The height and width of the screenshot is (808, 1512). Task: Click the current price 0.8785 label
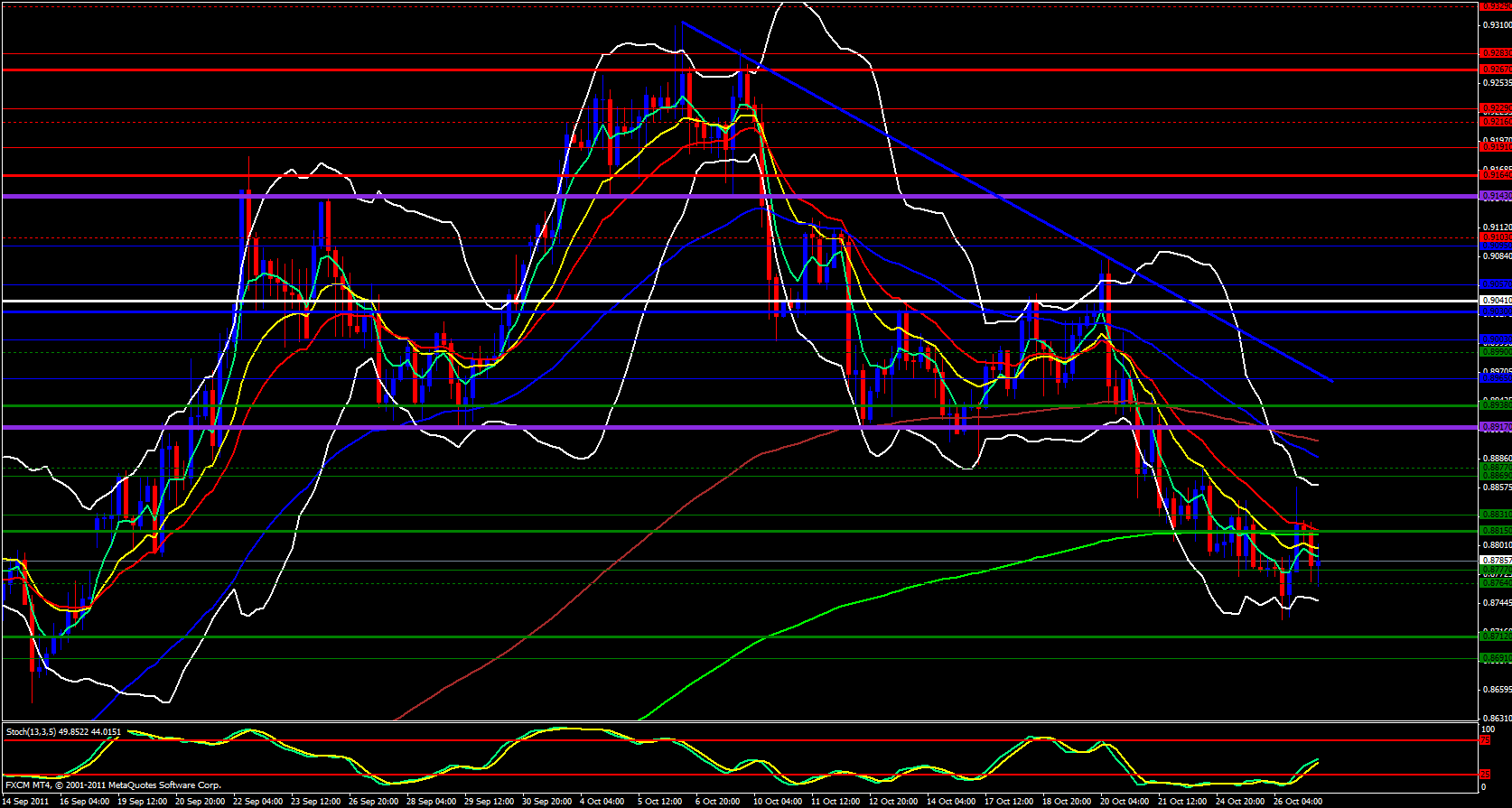coord(1495,561)
